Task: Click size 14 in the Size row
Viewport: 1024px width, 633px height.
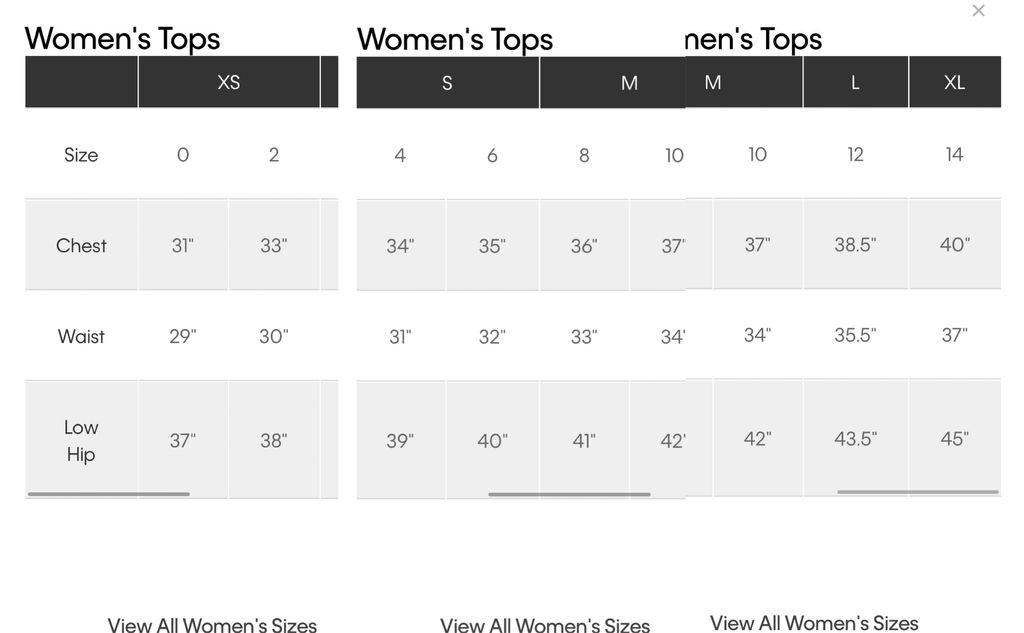Action: (954, 154)
